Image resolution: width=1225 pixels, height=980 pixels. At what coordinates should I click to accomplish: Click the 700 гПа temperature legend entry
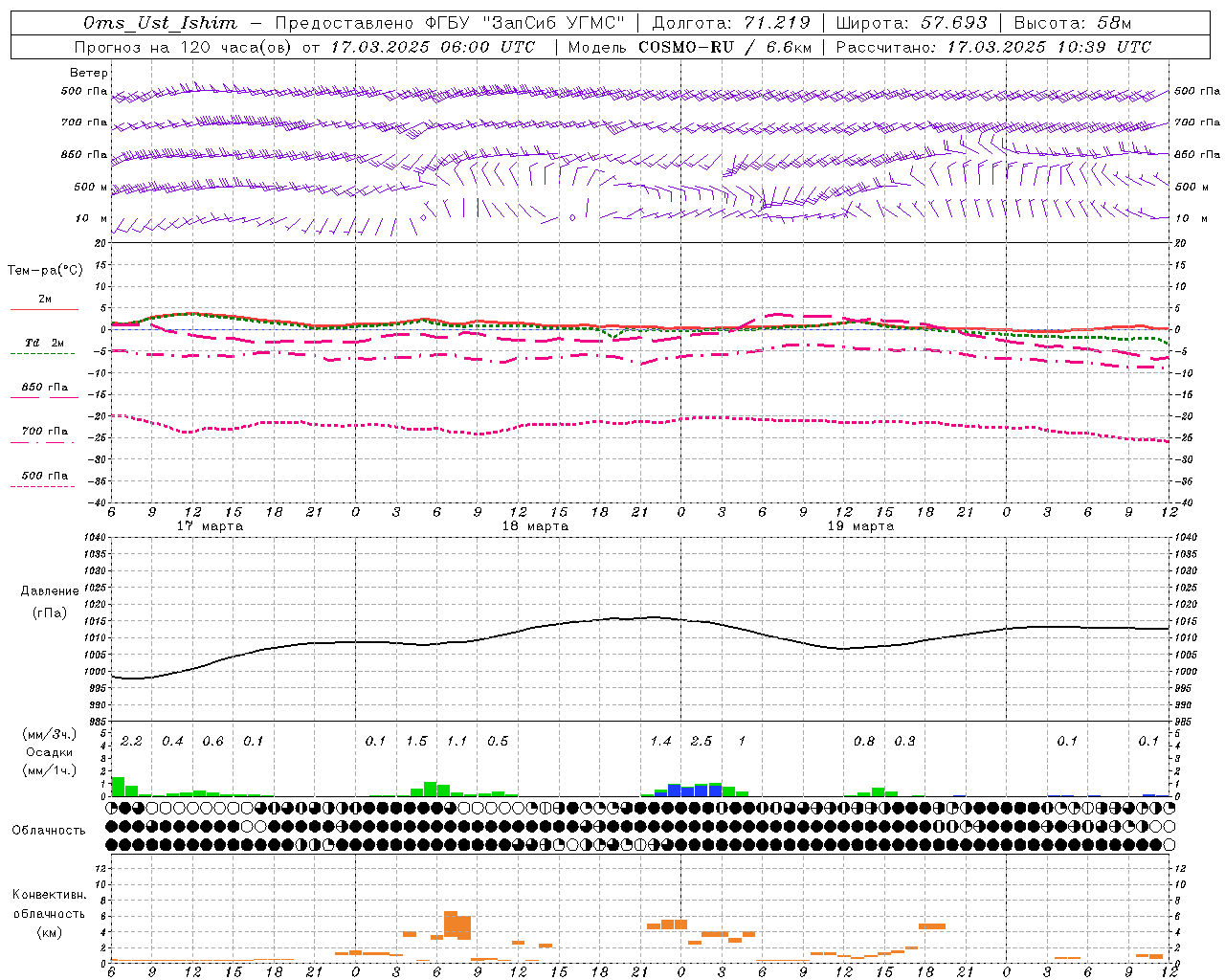point(44,432)
